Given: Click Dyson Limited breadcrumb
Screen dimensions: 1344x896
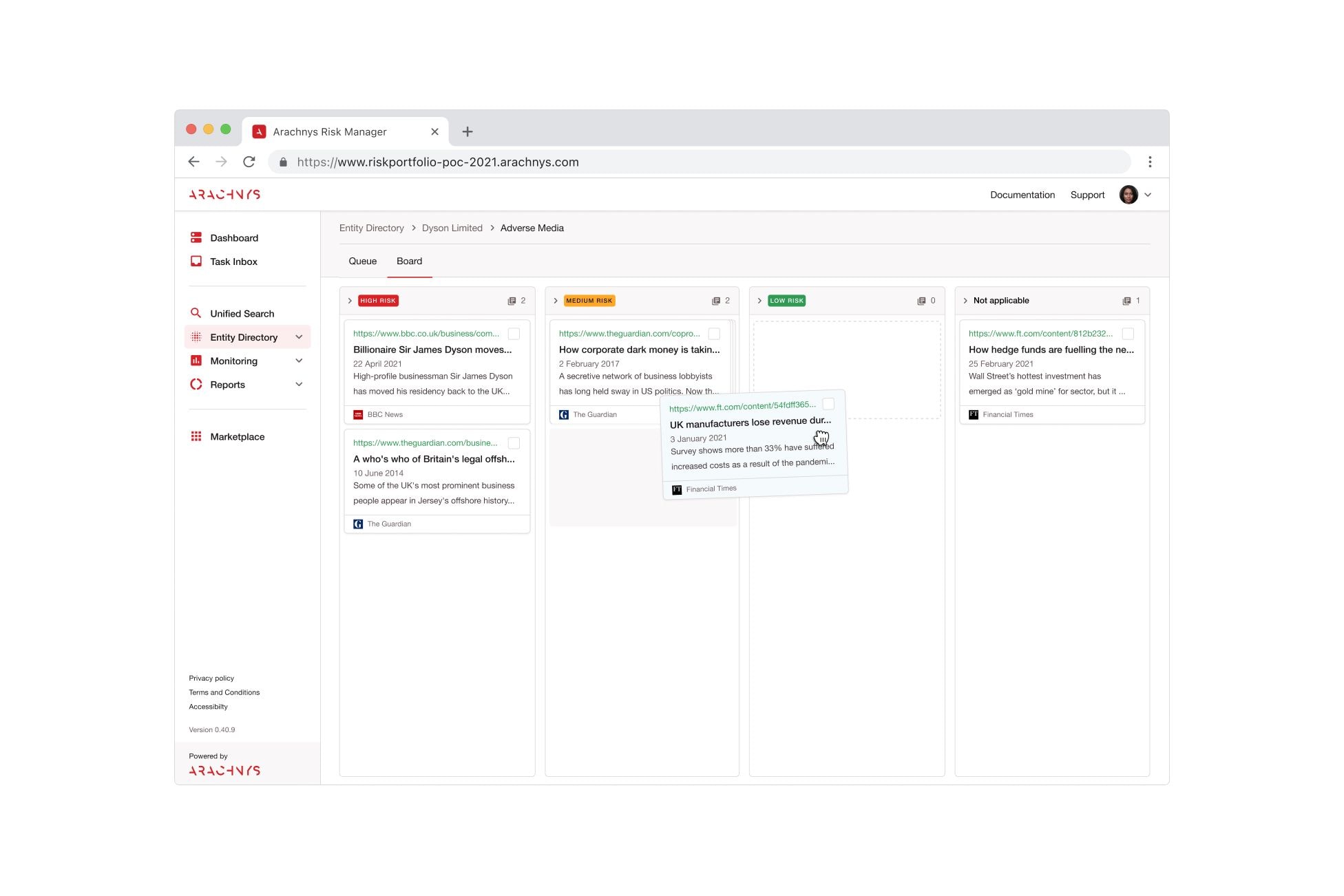Looking at the screenshot, I should pyautogui.click(x=452, y=228).
